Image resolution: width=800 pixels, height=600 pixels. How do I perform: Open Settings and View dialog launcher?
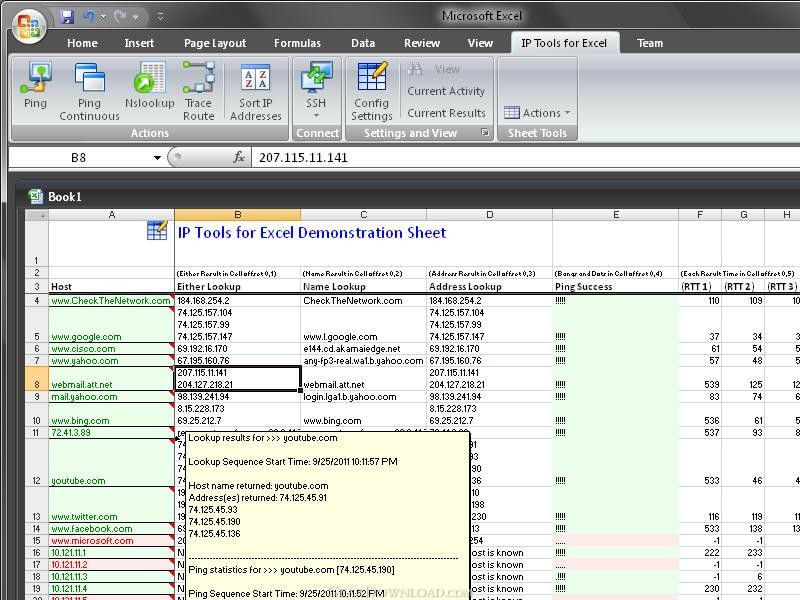pos(485,133)
